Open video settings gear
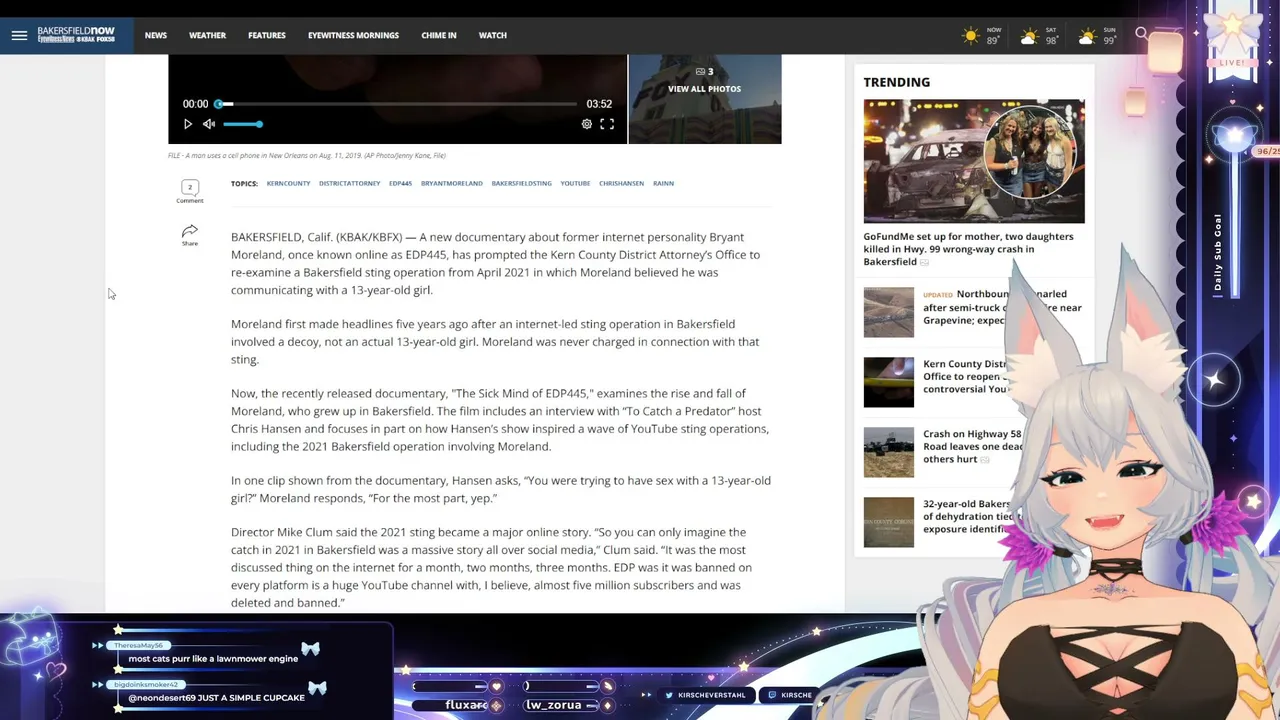Image resolution: width=1280 pixels, height=720 pixels. click(587, 124)
